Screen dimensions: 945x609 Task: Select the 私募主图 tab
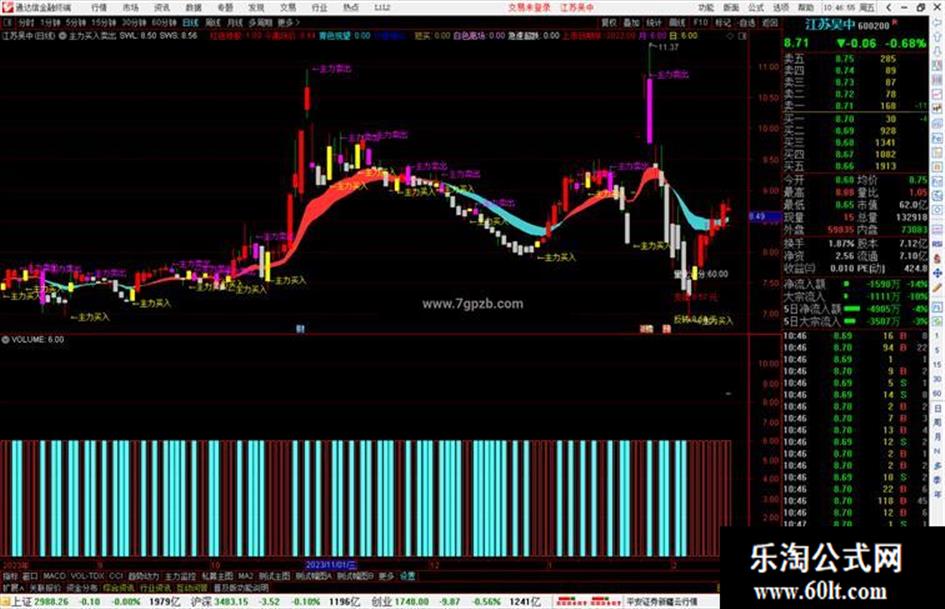click(x=217, y=576)
